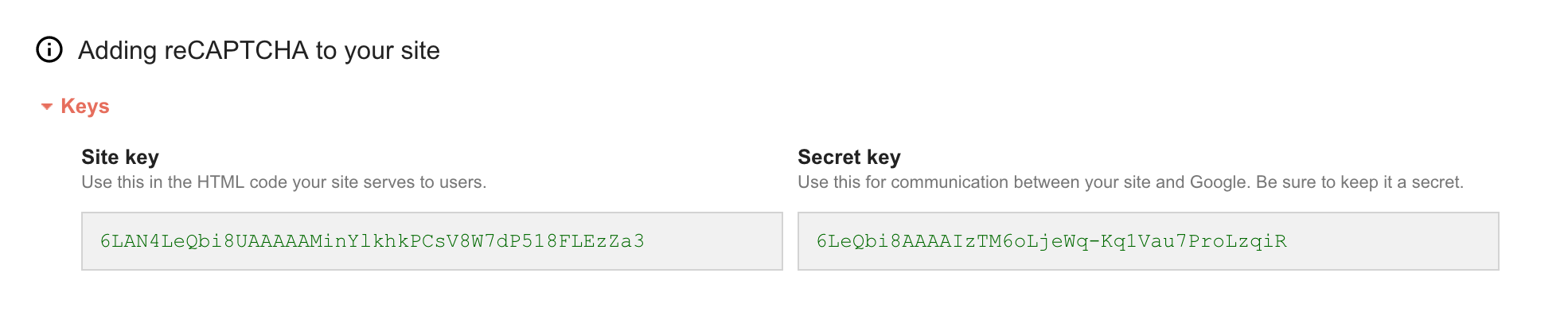This screenshot has height=320, width=1568.
Task: Place cursor at end of site key text "FLEzZa3"
Action: [x=645, y=241]
